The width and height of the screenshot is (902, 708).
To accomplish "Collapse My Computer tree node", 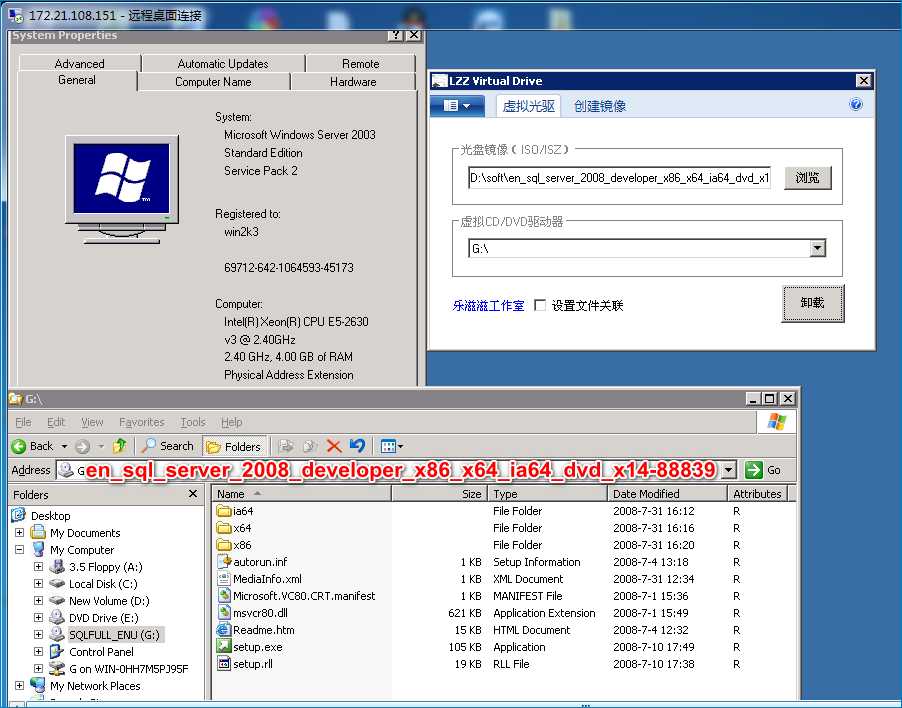I will coord(20,549).
